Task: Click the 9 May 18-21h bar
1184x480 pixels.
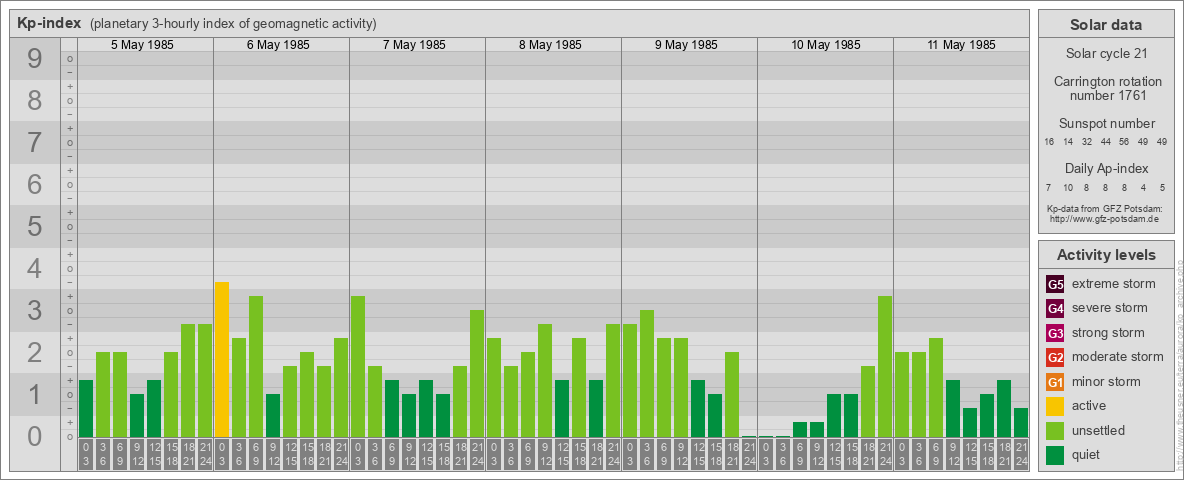Action: click(x=732, y=395)
